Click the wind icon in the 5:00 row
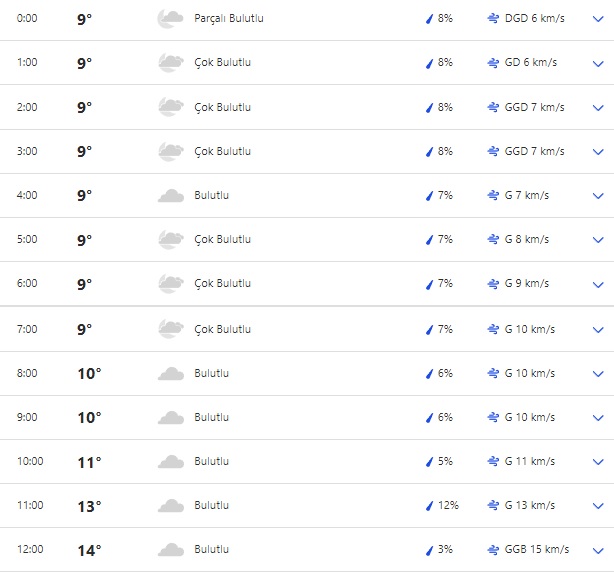 [x=493, y=239]
